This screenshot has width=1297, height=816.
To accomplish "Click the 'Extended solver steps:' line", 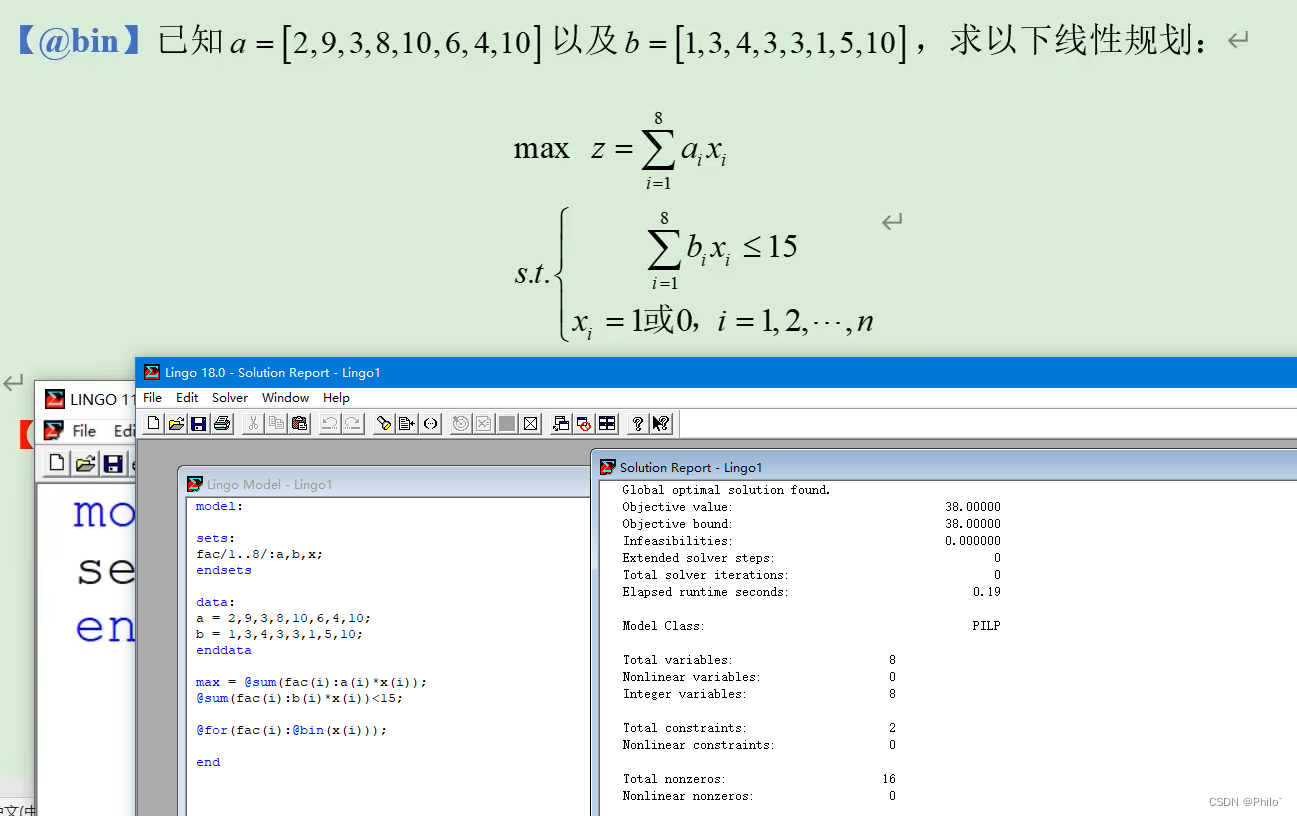I will click(x=811, y=558).
